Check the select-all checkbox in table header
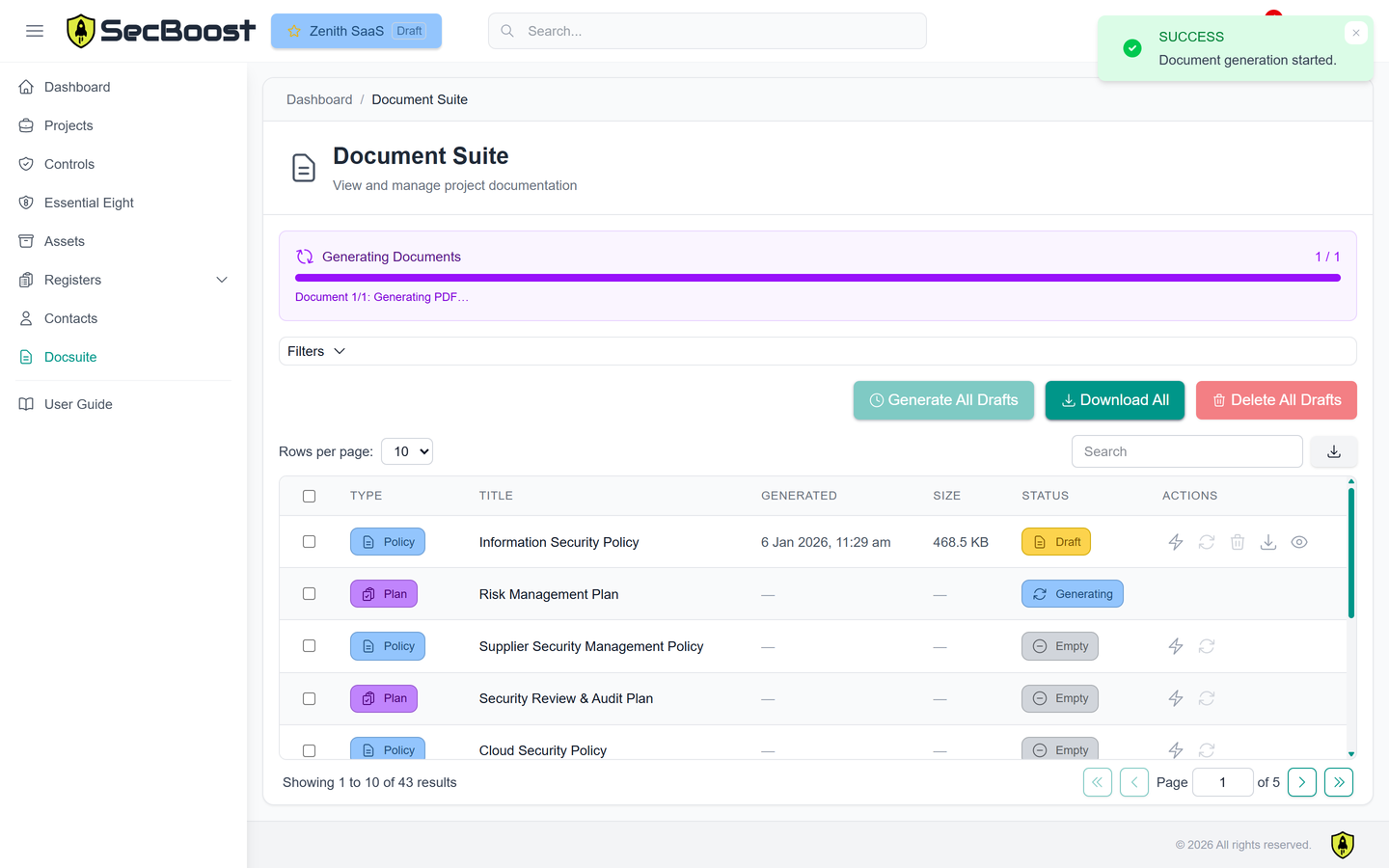The width and height of the screenshot is (1389, 868). click(x=309, y=496)
